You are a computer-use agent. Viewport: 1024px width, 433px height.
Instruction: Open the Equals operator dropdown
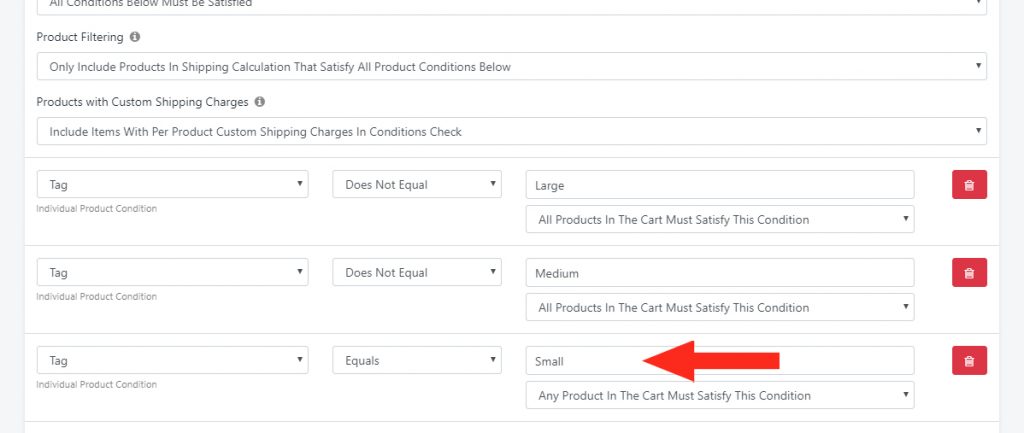[417, 360]
